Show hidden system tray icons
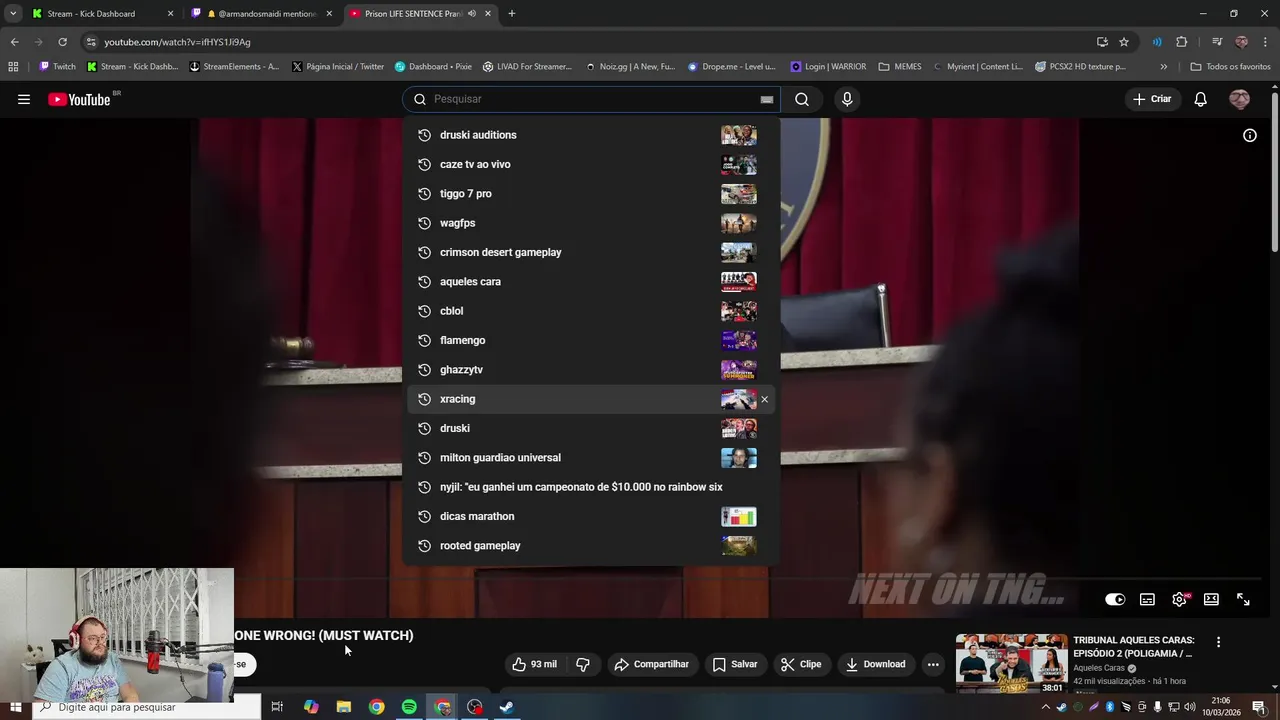 [x=1046, y=707]
